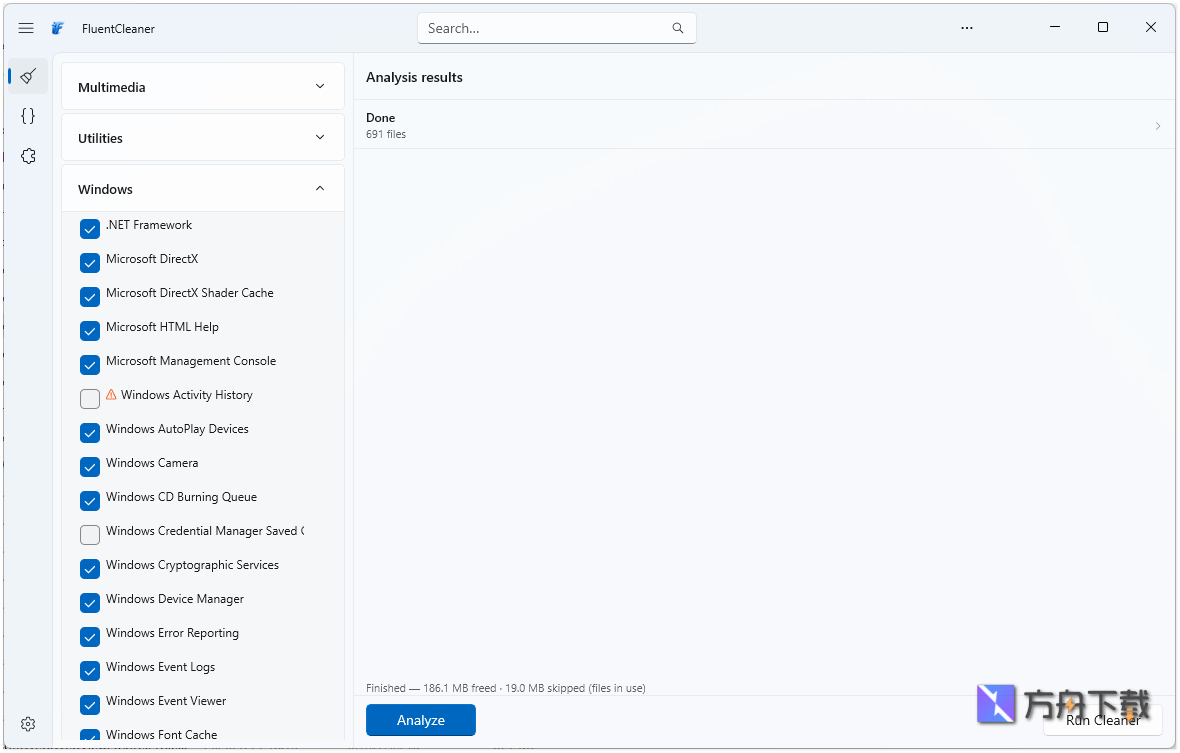
Task: Expand the Multimedia category
Action: 202,87
